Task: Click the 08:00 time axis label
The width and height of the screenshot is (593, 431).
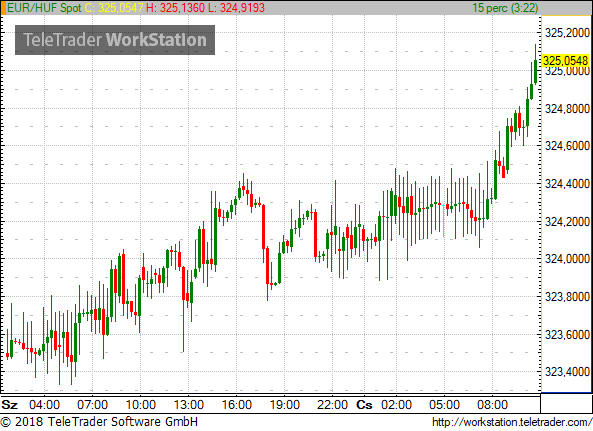Action: pos(492,405)
